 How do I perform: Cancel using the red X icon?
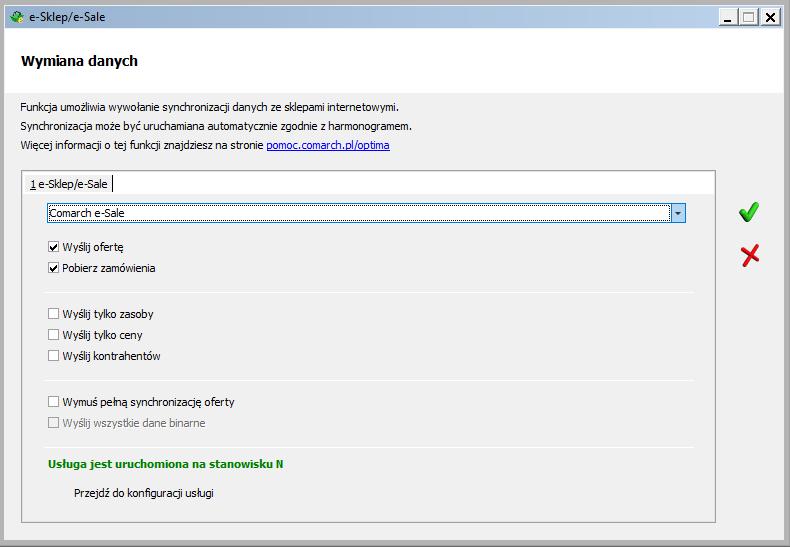click(750, 255)
